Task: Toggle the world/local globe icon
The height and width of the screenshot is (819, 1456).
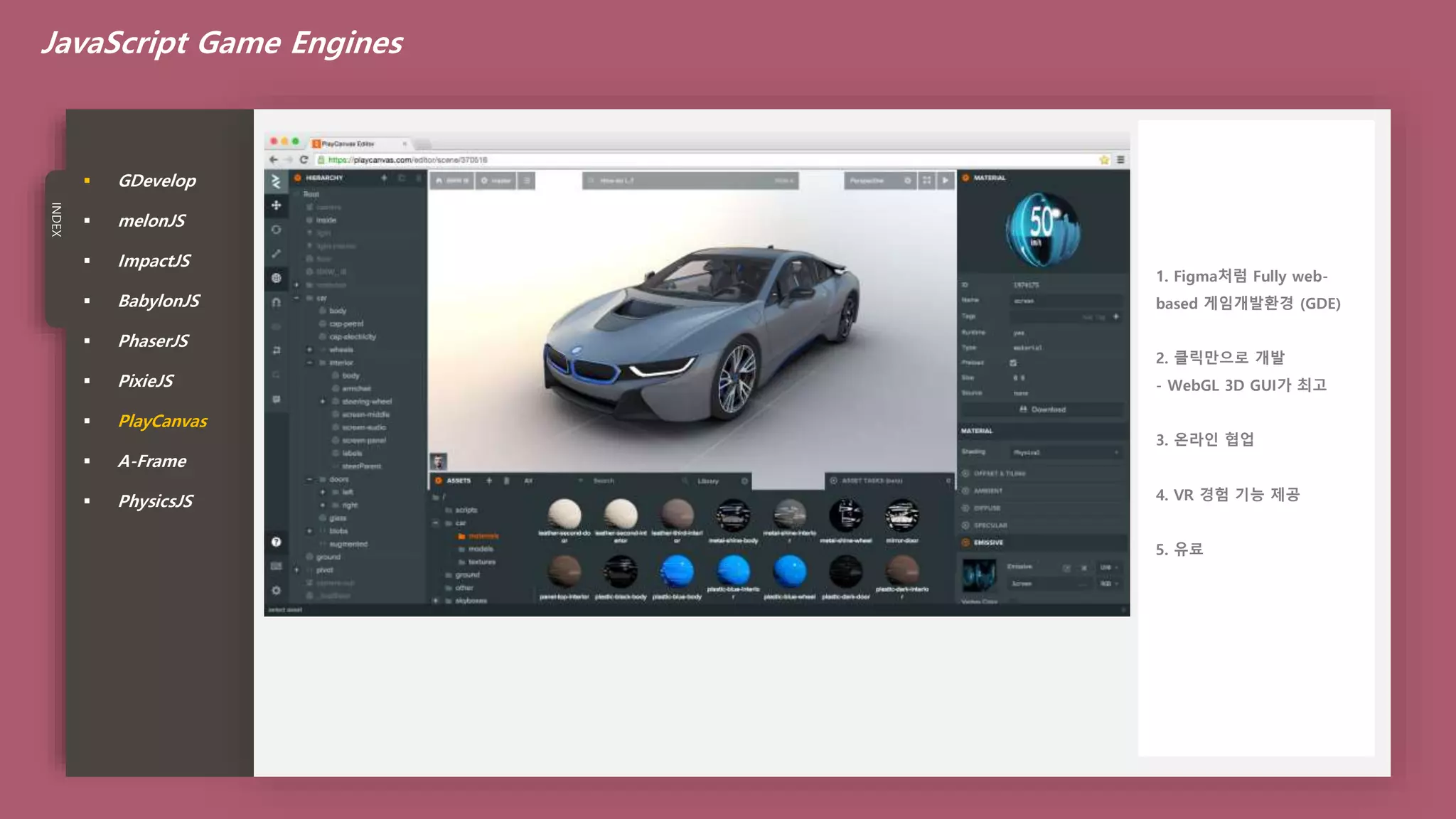Action: pos(276,278)
